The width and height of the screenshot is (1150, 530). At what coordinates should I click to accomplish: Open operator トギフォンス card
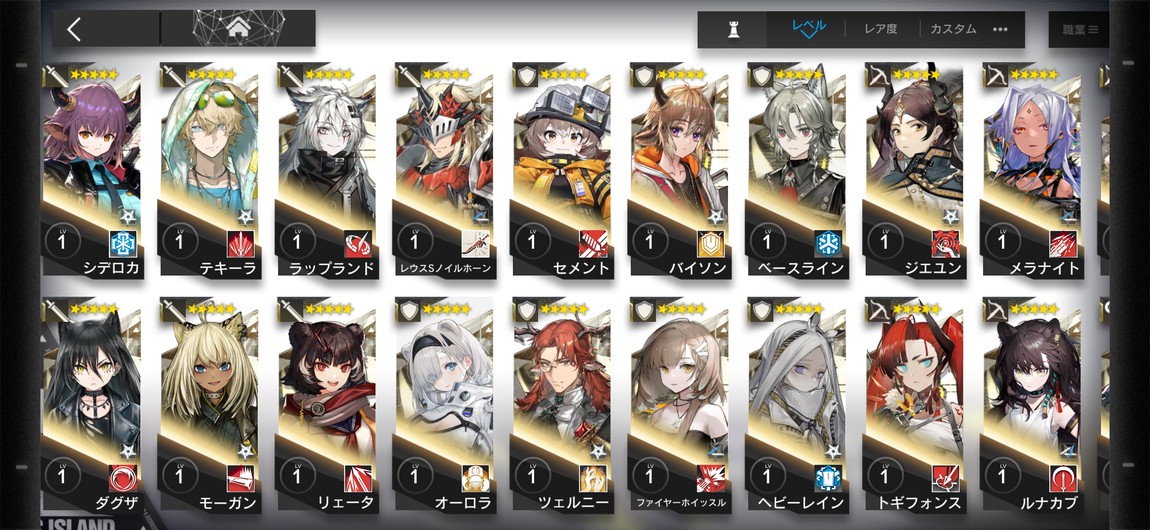coord(912,405)
